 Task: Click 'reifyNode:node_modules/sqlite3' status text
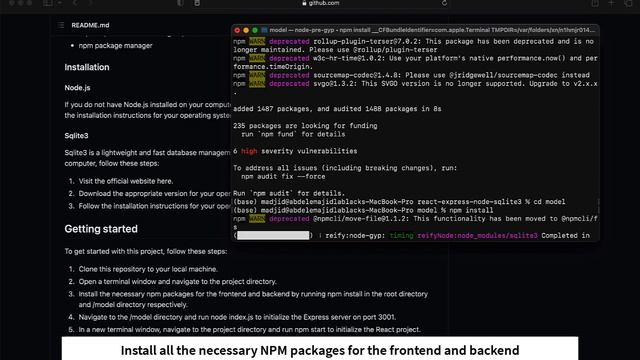tap(477, 236)
